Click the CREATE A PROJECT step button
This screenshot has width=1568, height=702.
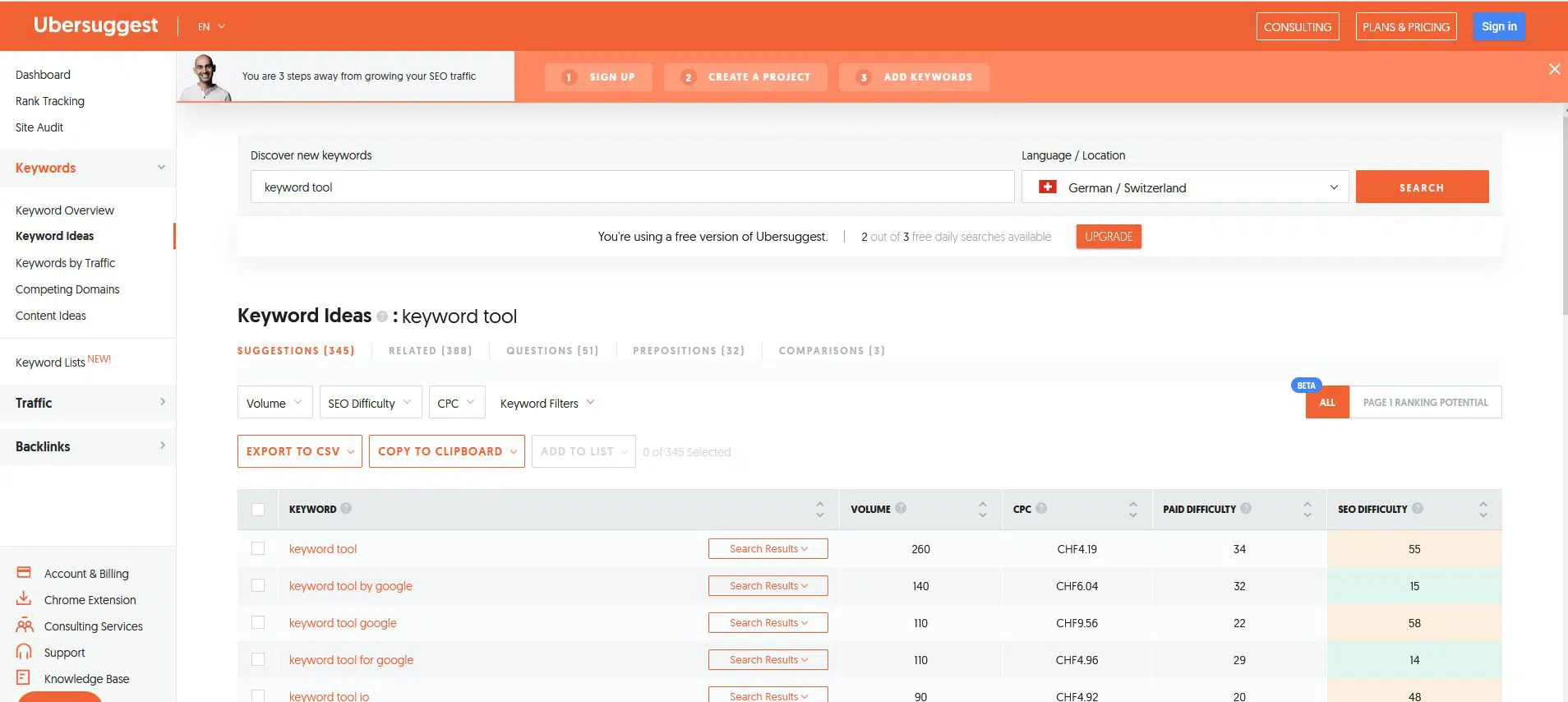[745, 77]
